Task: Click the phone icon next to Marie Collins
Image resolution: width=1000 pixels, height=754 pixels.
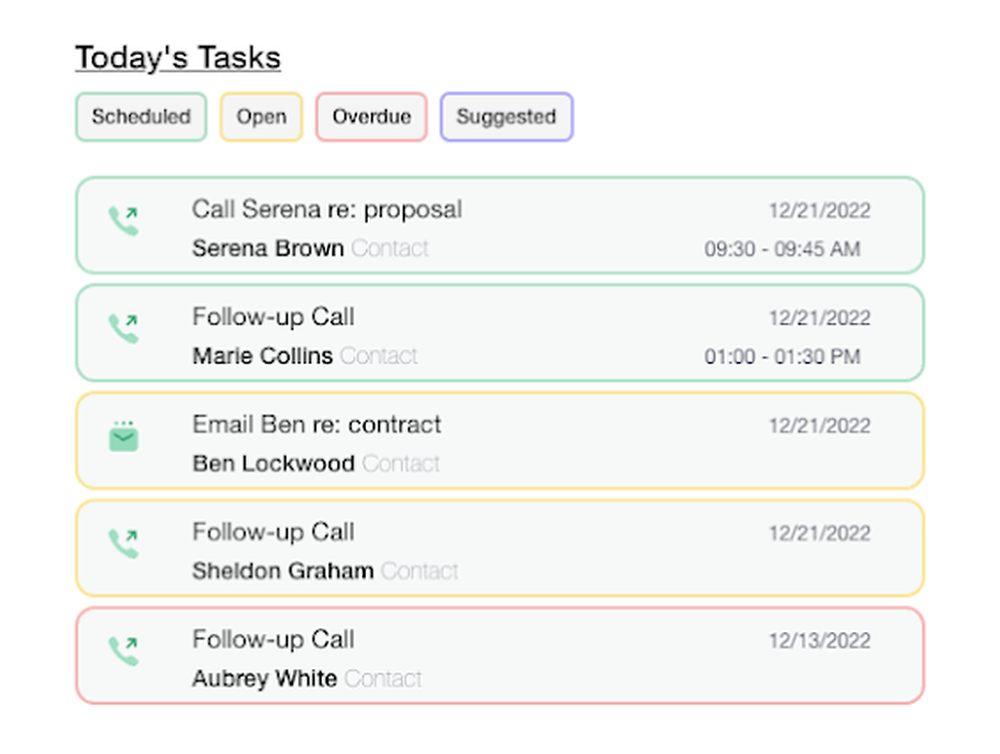Action: 124,328
